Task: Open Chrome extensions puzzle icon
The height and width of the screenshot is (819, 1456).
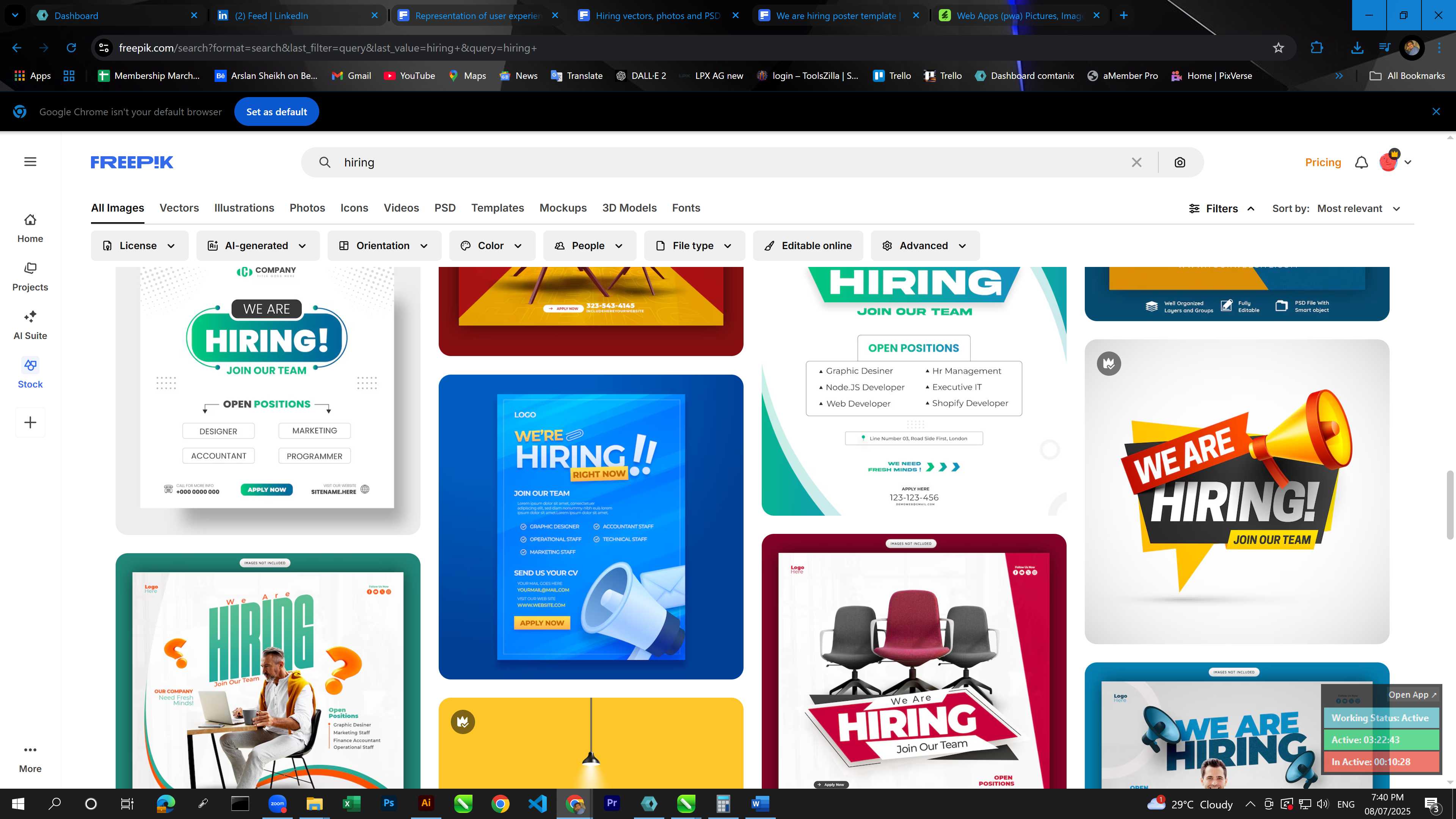Action: pos(1316,48)
